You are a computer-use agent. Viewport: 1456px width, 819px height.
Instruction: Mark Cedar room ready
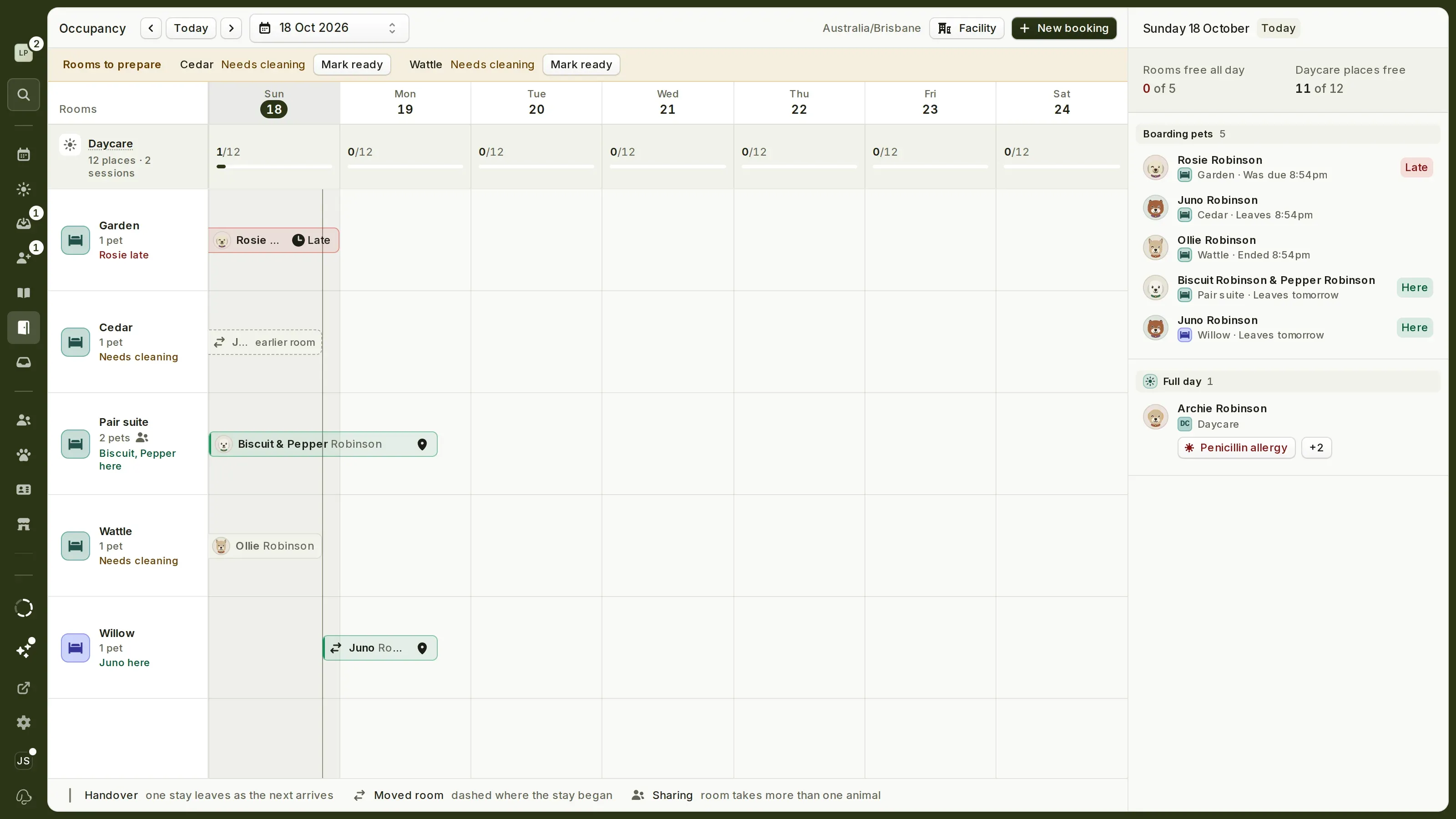[x=352, y=65]
